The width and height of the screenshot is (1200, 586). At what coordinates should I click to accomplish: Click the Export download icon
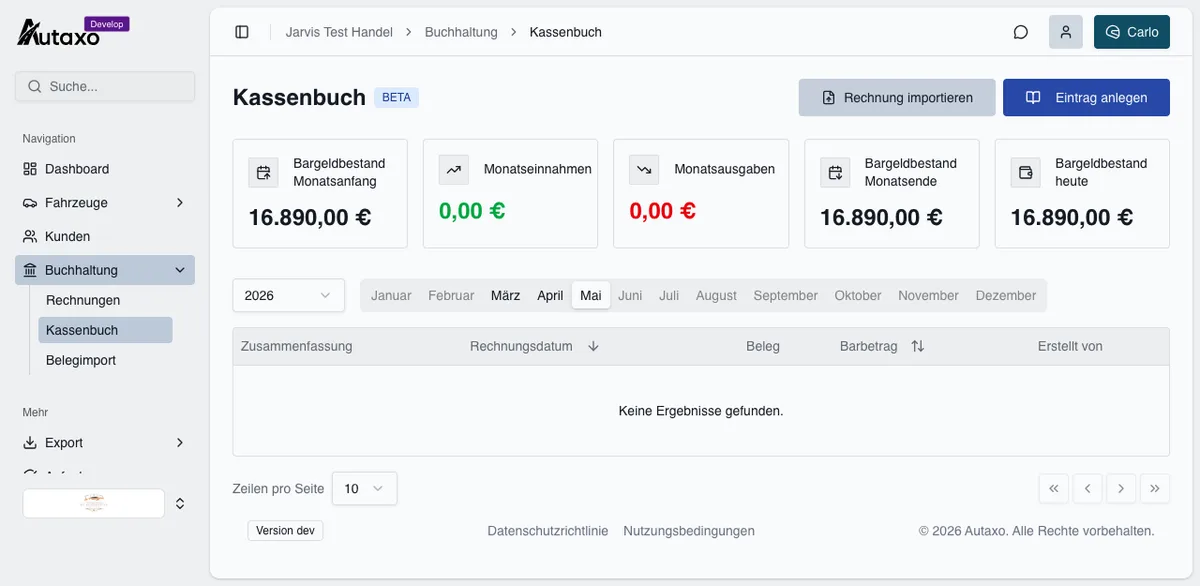30,443
